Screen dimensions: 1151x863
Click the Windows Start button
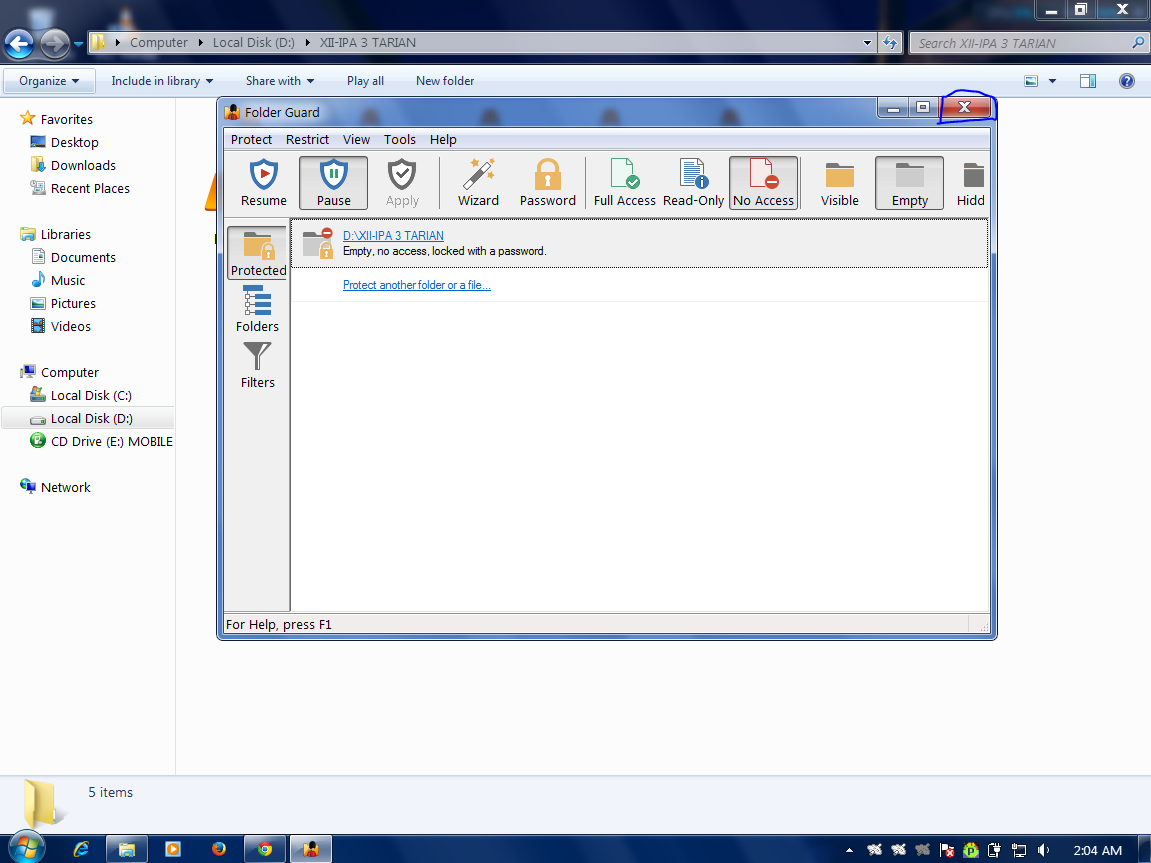[x=26, y=848]
